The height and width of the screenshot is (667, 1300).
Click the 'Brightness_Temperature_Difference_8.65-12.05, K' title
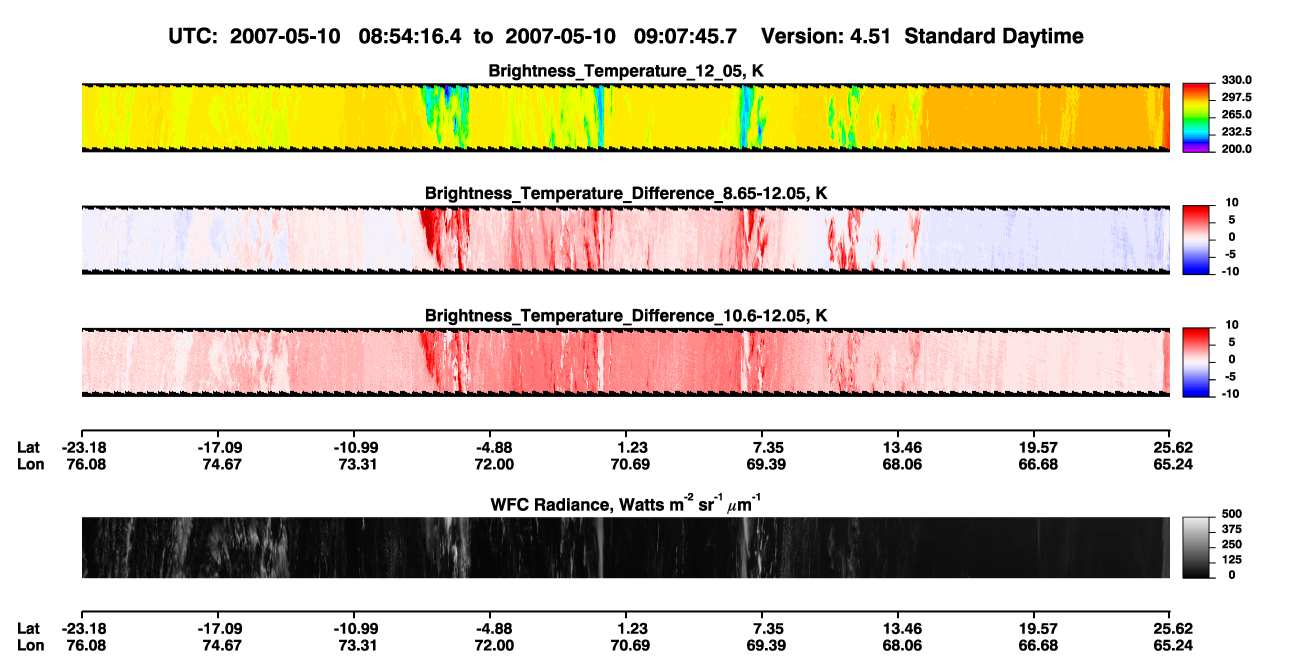(626, 193)
